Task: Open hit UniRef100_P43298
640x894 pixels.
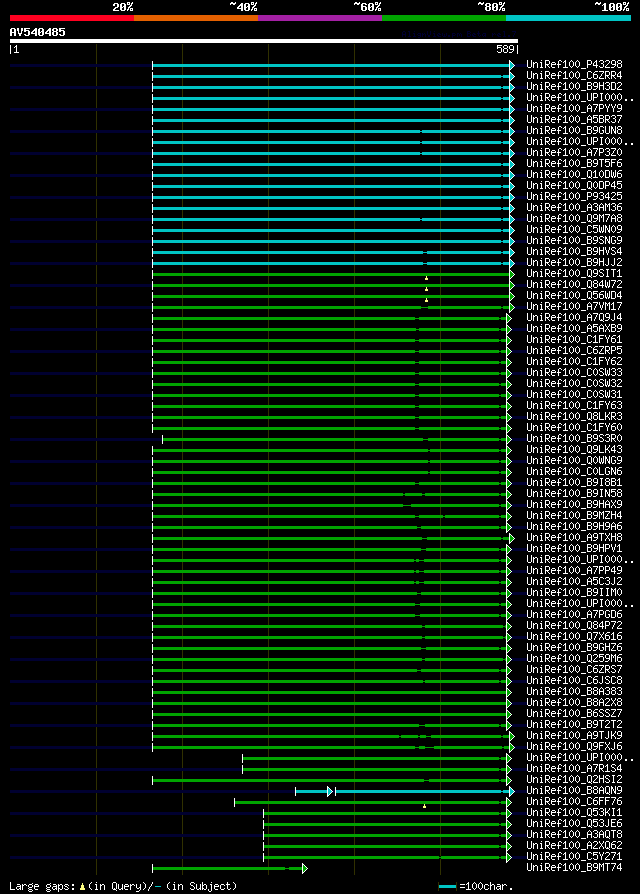Action: [574, 64]
